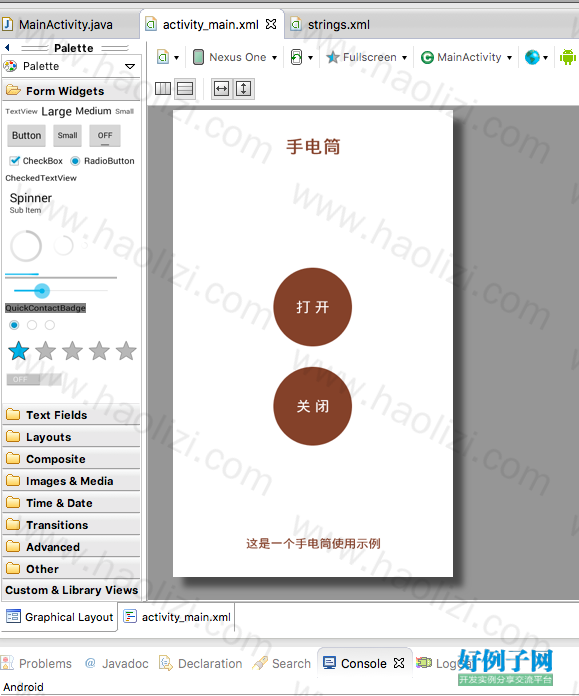Expand the Time & Date category
The height and width of the screenshot is (696, 579).
point(71,503)
